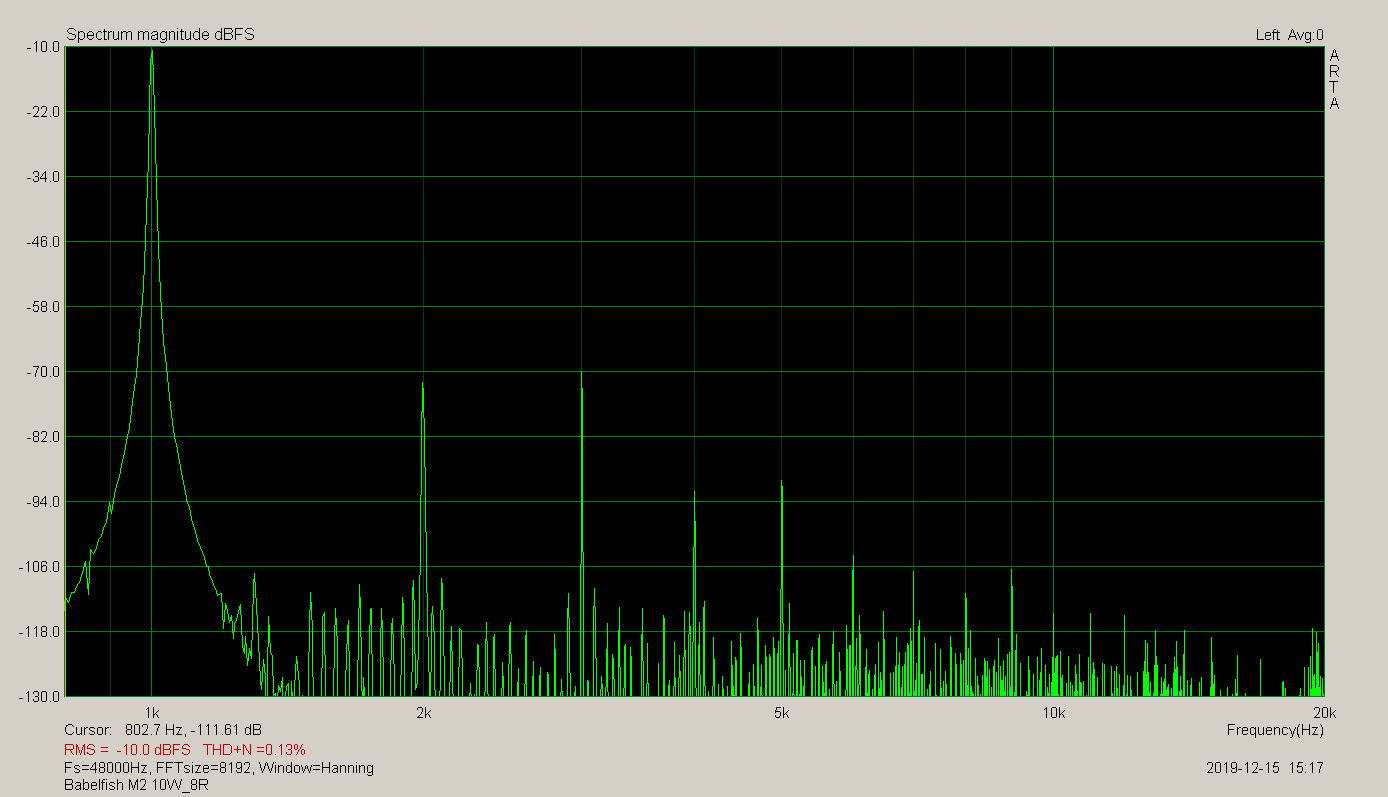Click the red 'THD+N =0.13%' readout
Image resolution: width=1388 pixels, height=797 pixels.
point(254,749)
